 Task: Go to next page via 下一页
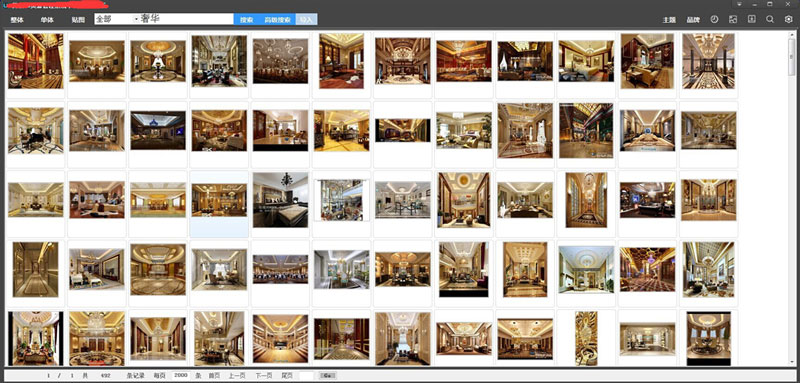tap(264, 375)
